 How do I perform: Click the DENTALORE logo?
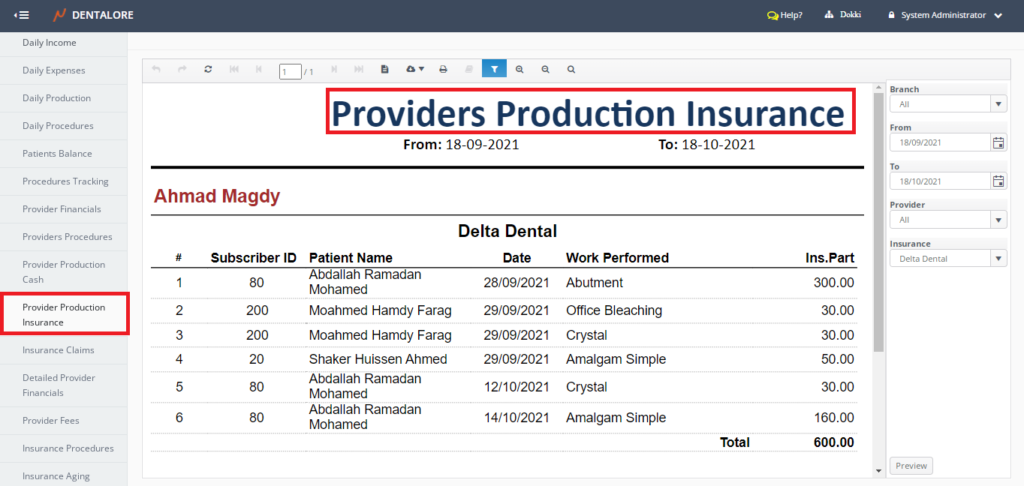click(x=93, y=15)
